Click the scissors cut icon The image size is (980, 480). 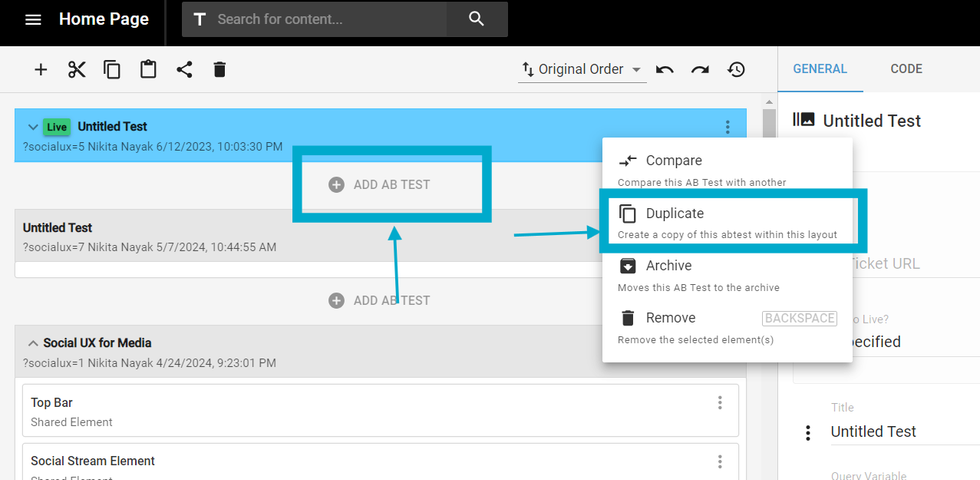click(x=77, y=70)
